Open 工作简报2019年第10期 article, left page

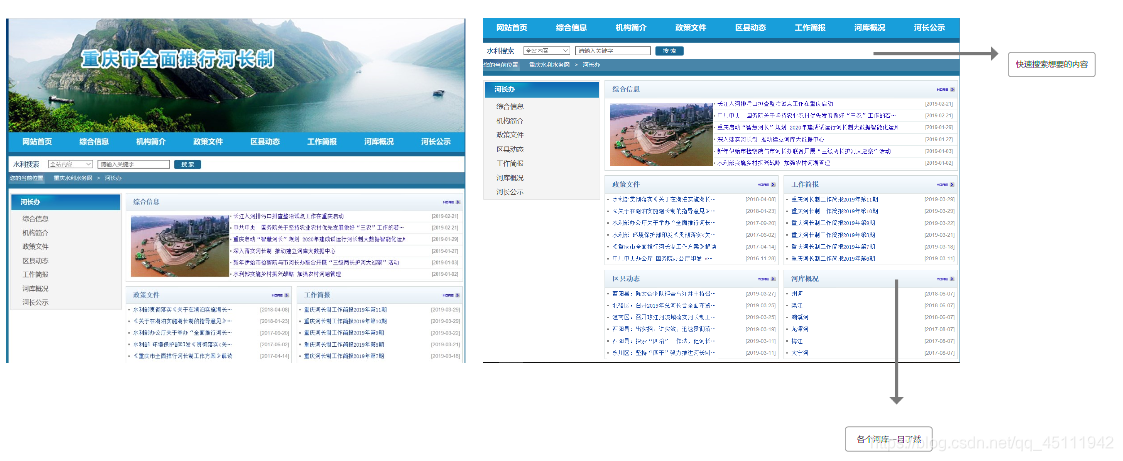coord(346,321)
